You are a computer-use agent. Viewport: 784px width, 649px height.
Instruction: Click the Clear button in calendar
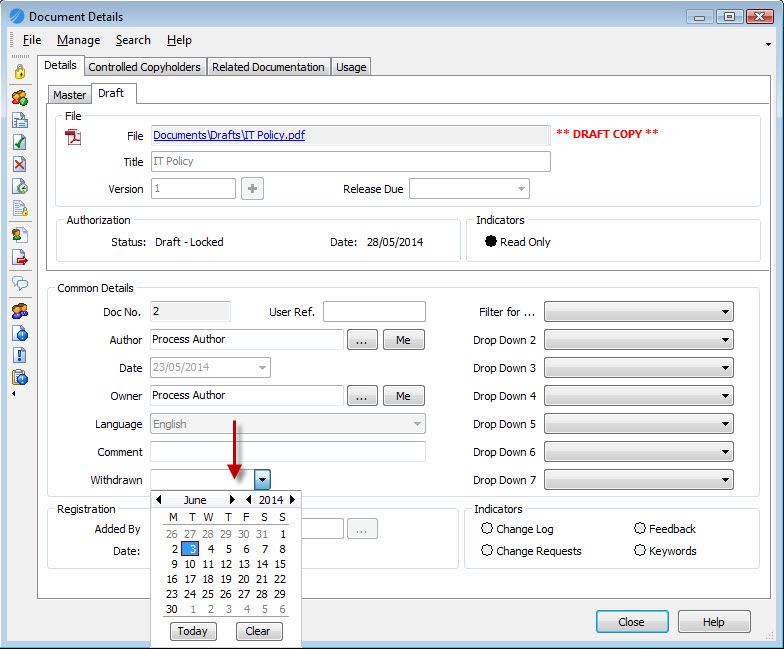pos(258,631)
